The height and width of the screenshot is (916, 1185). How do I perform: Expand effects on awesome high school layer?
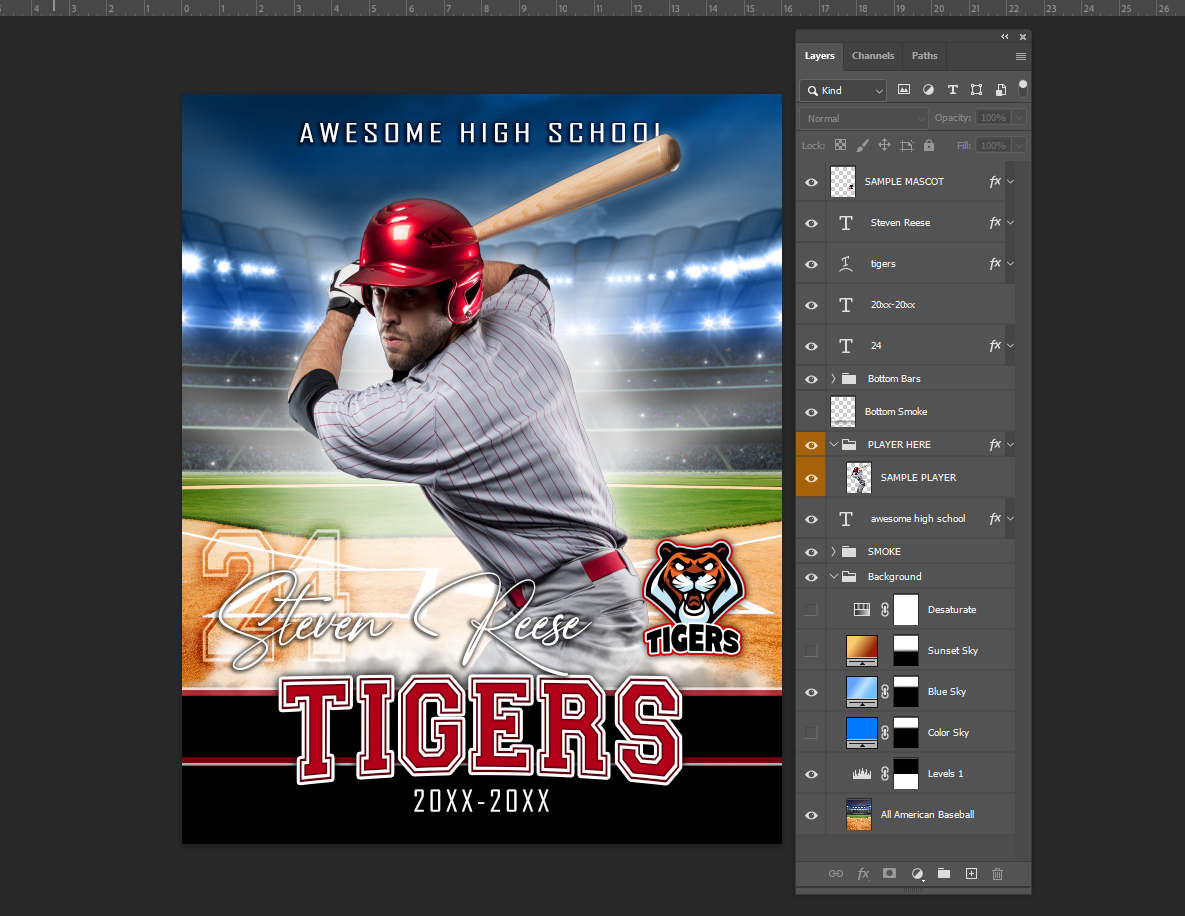coord(1010,518)
